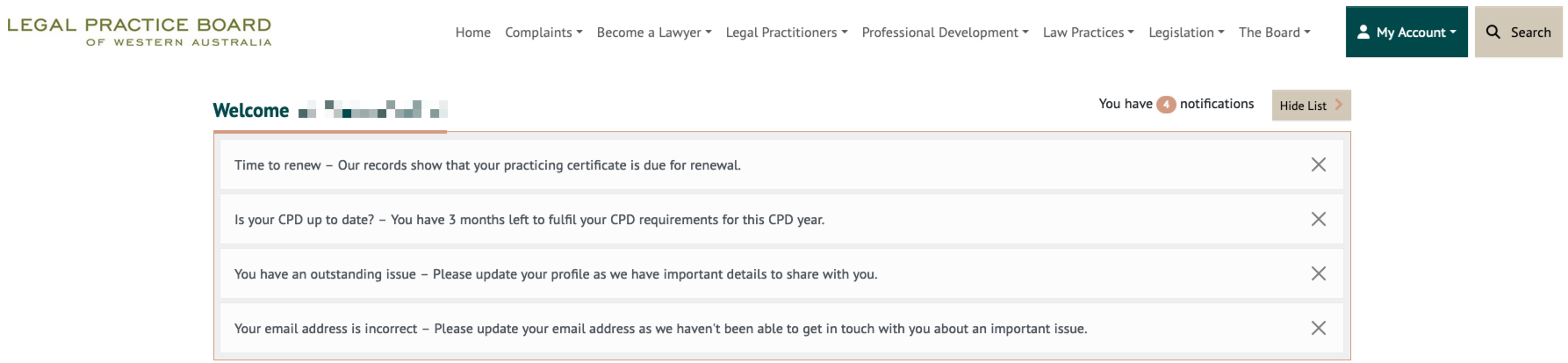This screenshot has width=1568, height=363.
Task: Open the Law Practices menu
Action: point(1089,33)
